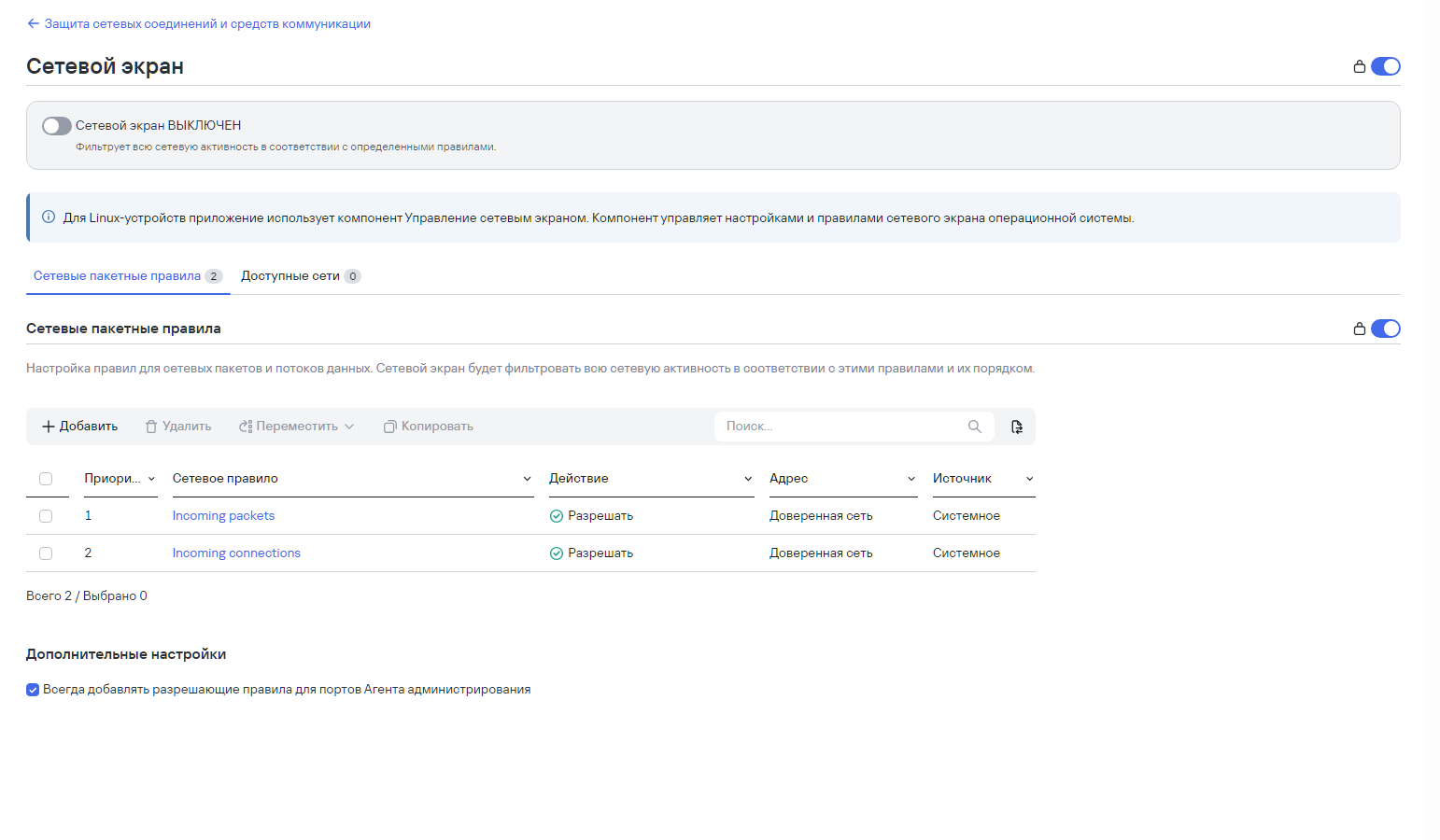Click the back arrow icon at top
The image size is (1440, 840).
pyautogui.click(x=34, y=23)
